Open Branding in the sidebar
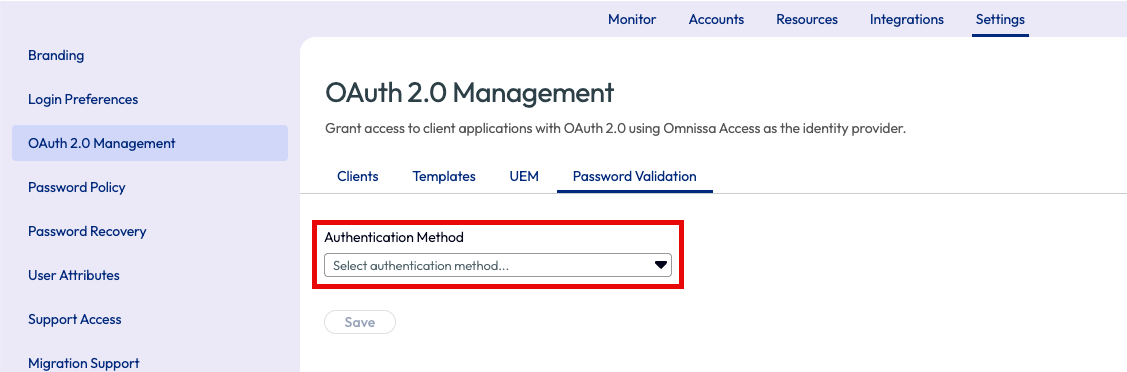The height and width of the screenshot is (372, 1127). point(56,55)
